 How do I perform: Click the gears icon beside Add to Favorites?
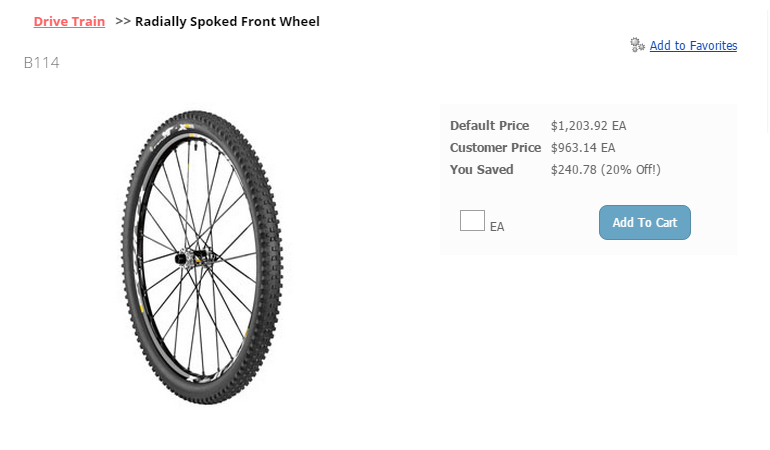click(637, 45)
